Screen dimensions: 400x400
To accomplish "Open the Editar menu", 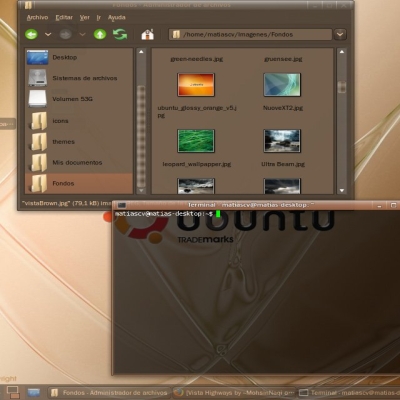I will pos(64,17).
